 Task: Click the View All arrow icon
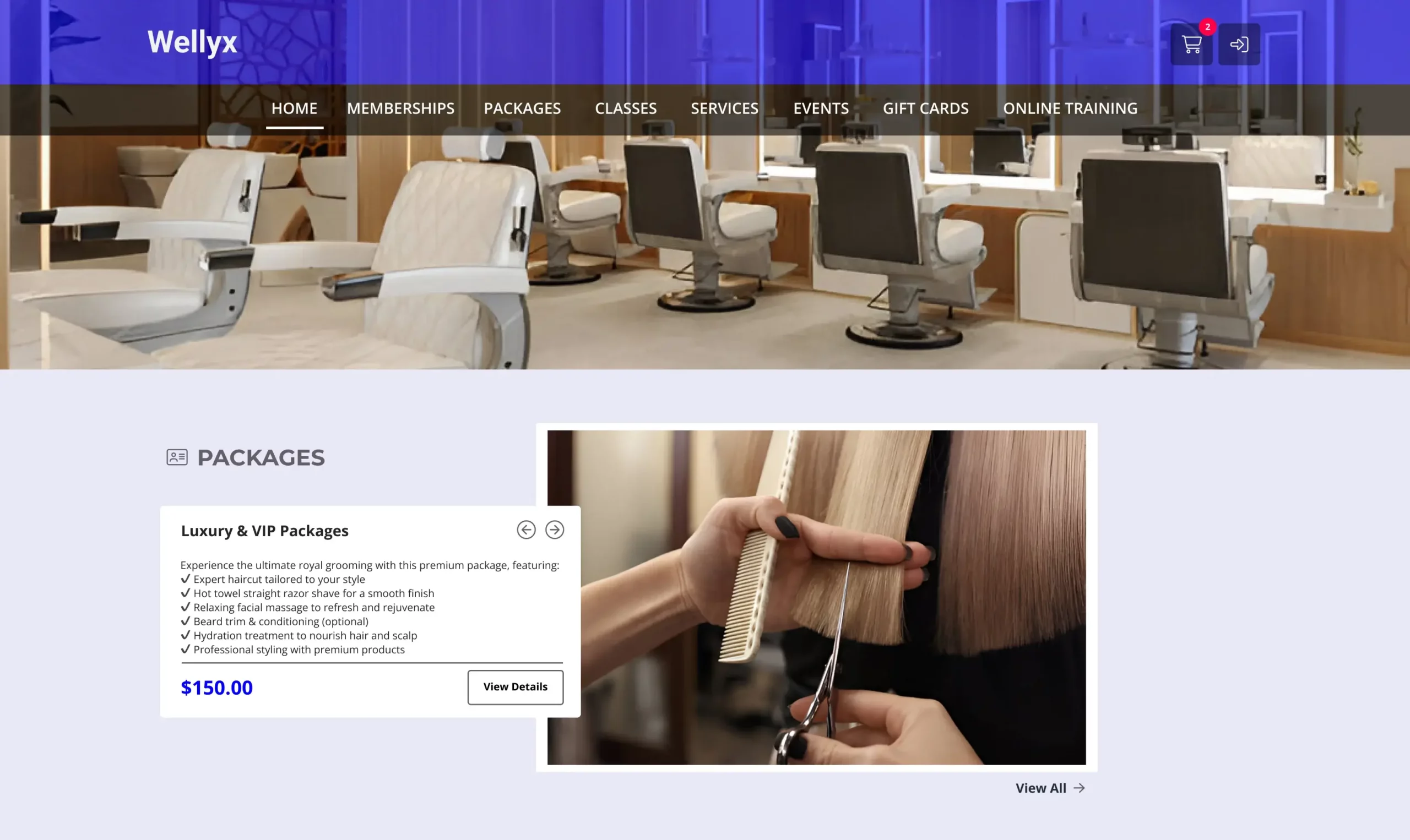1079,788
